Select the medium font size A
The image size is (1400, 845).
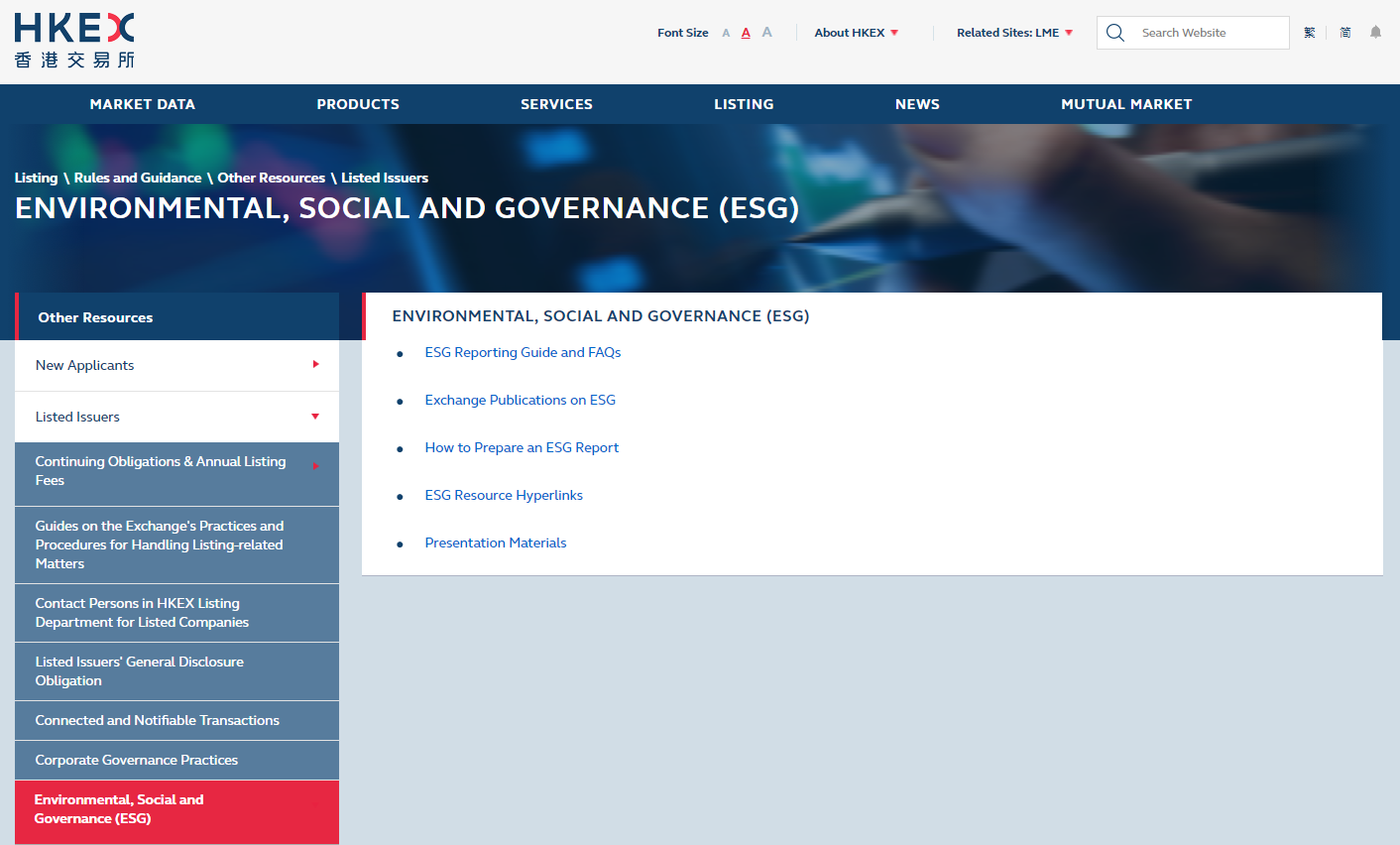click(746, 33)
